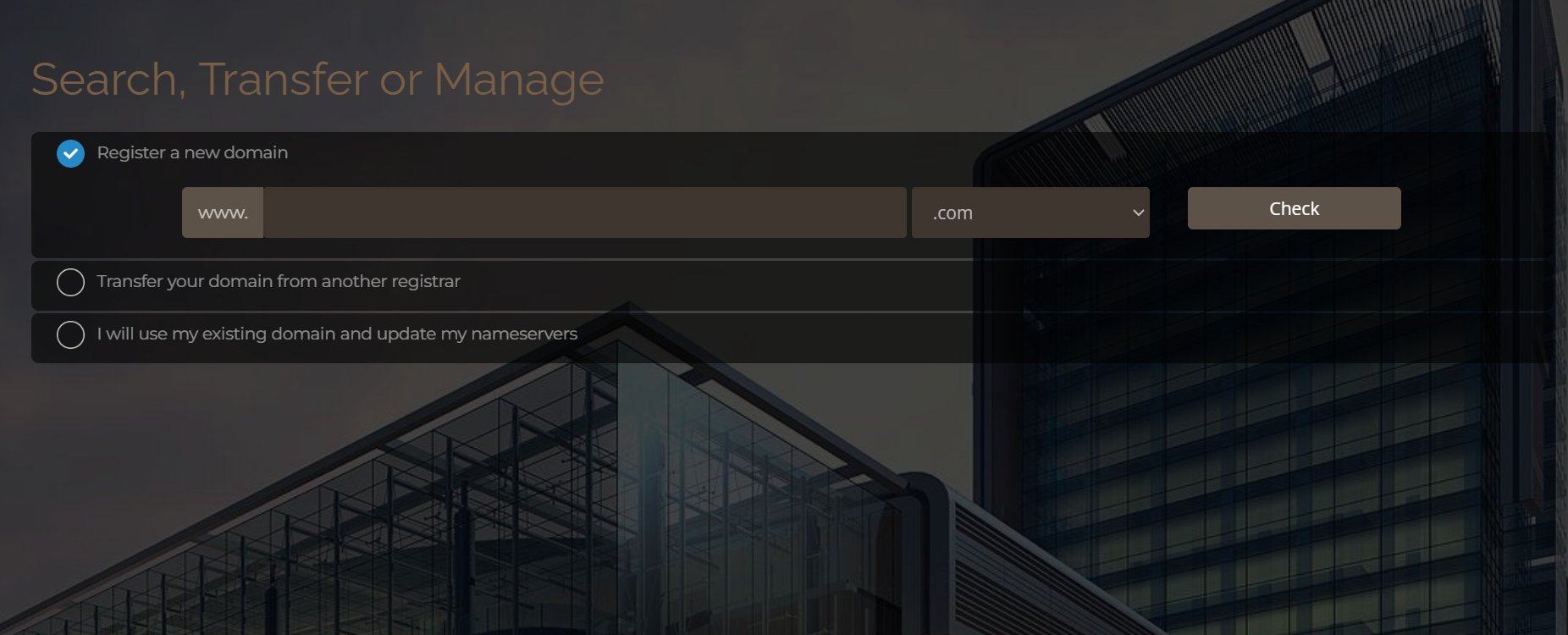The width and height of the screenshot is (1568, 635).
Task: Click the 'Transfer your domain from another registrar' text
Action: [279, 281]
